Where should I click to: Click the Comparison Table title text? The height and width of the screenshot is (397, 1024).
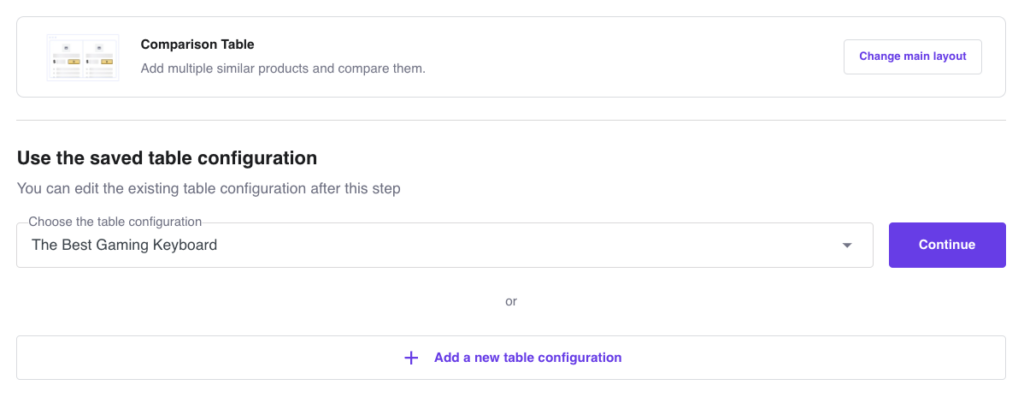(197, 44)
